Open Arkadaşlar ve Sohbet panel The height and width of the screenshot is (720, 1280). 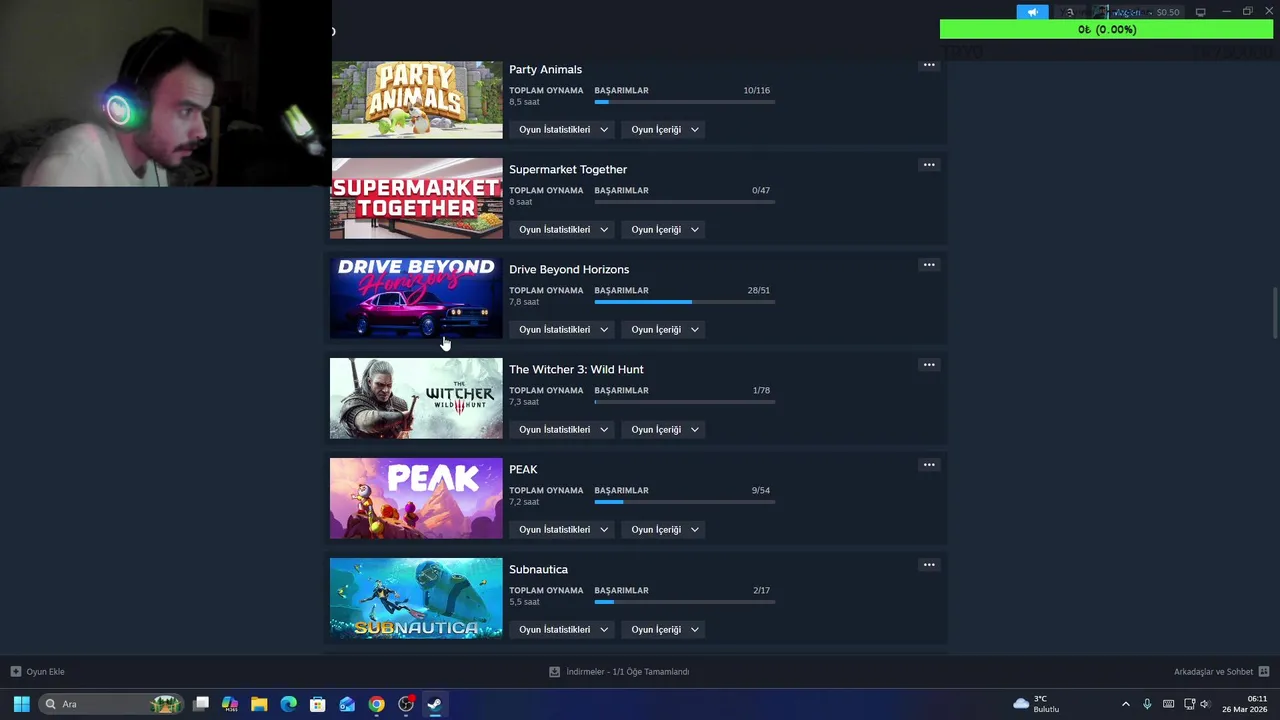coord(1221,672)
